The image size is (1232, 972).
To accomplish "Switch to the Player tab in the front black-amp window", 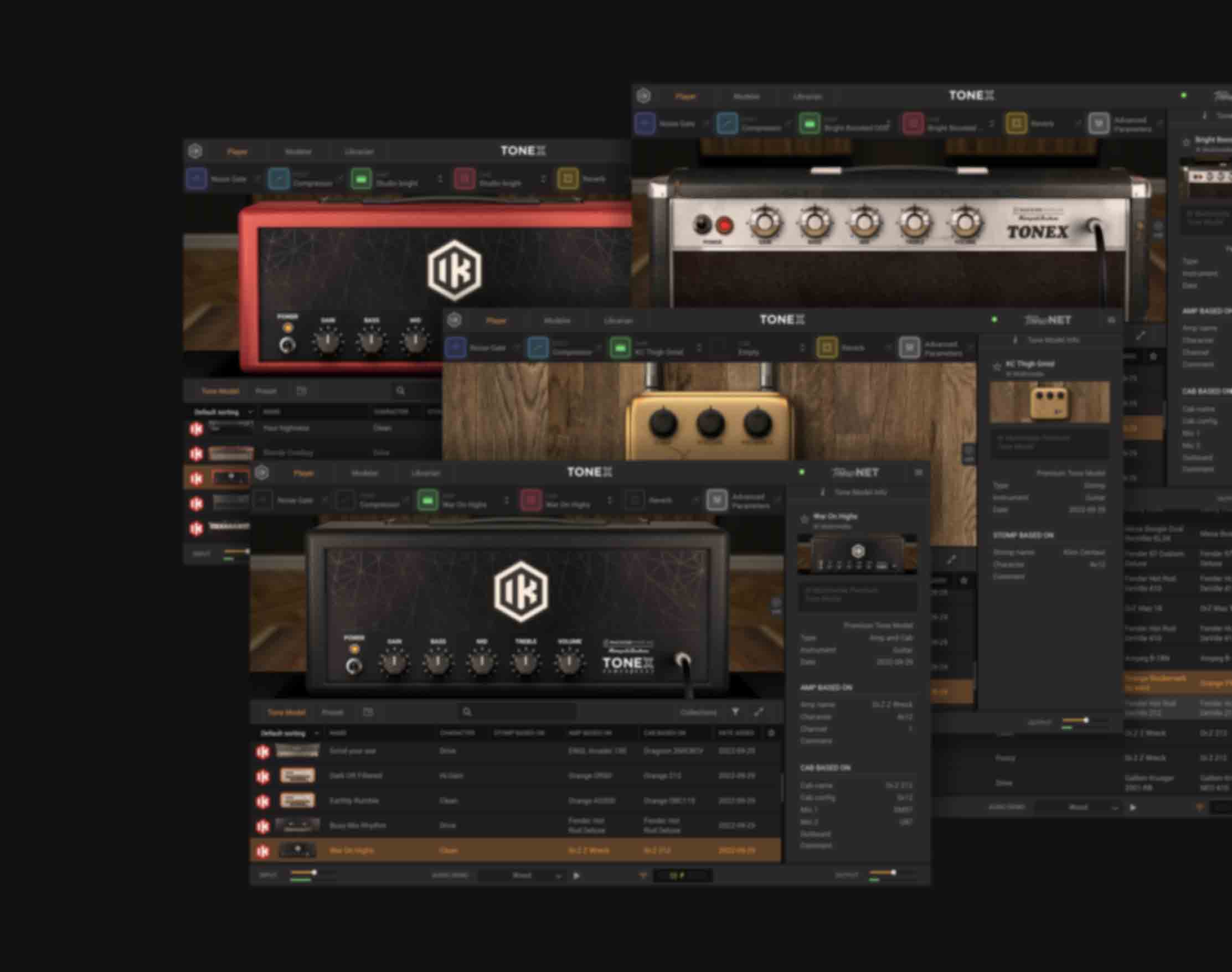I will [303, 473].
